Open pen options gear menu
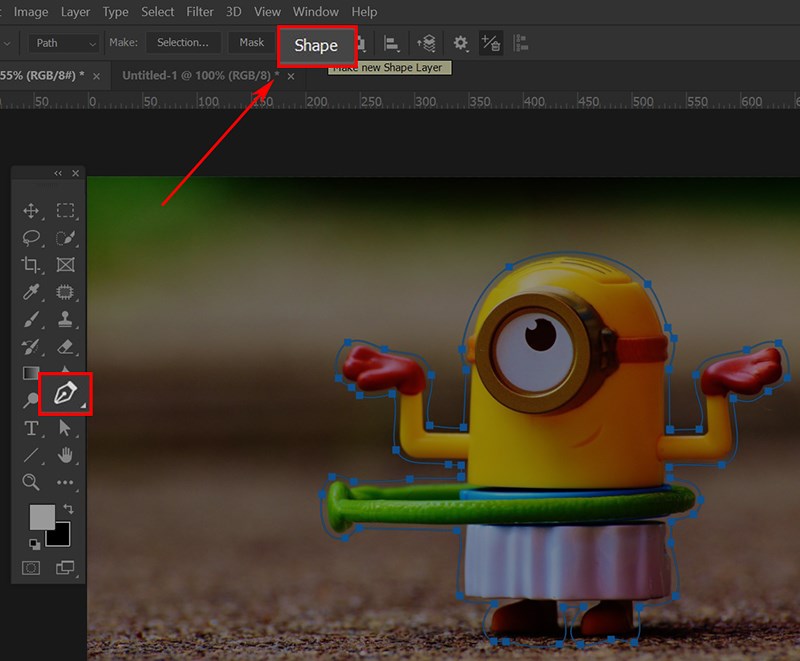Image resolution: width=800 pixels, height=661 pixels. click(460, 43)
